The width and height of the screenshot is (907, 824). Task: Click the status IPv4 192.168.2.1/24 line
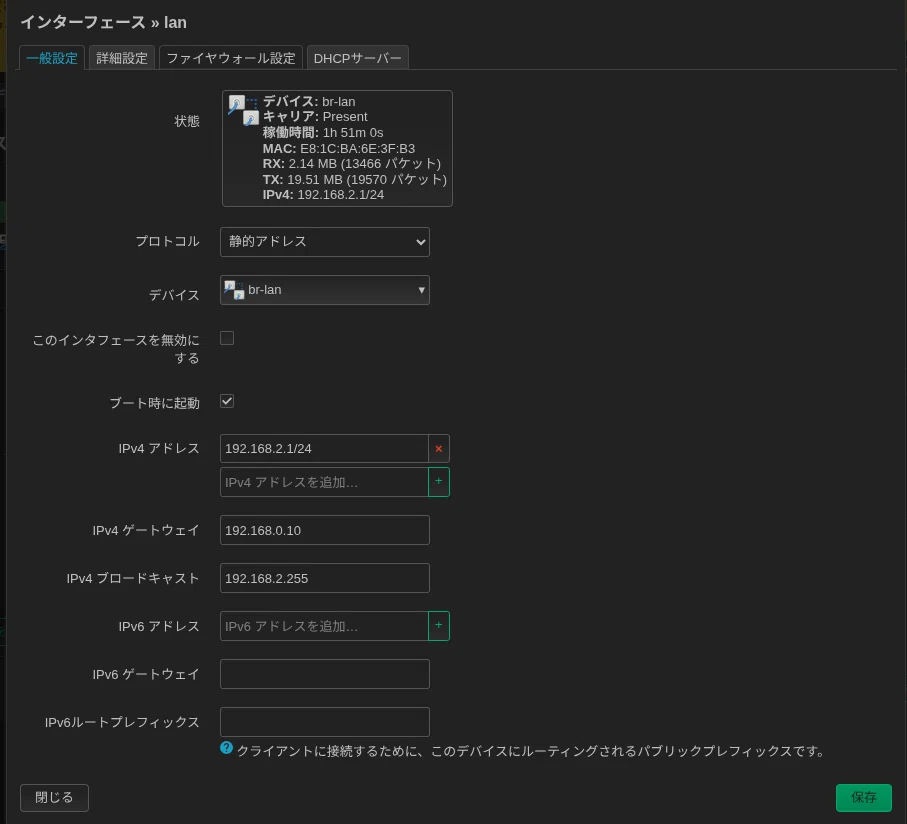tap(323, 195)
